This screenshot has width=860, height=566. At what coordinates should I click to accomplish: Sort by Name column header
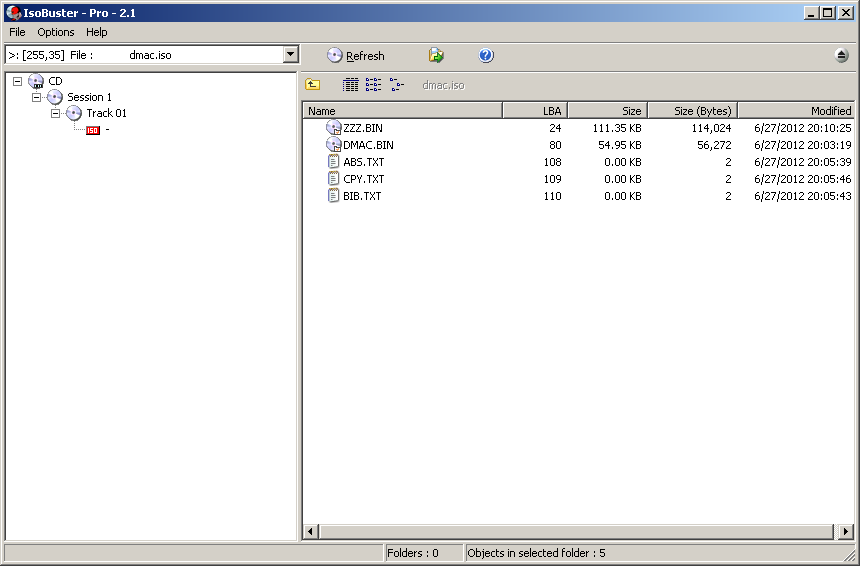tap(403, 111)
